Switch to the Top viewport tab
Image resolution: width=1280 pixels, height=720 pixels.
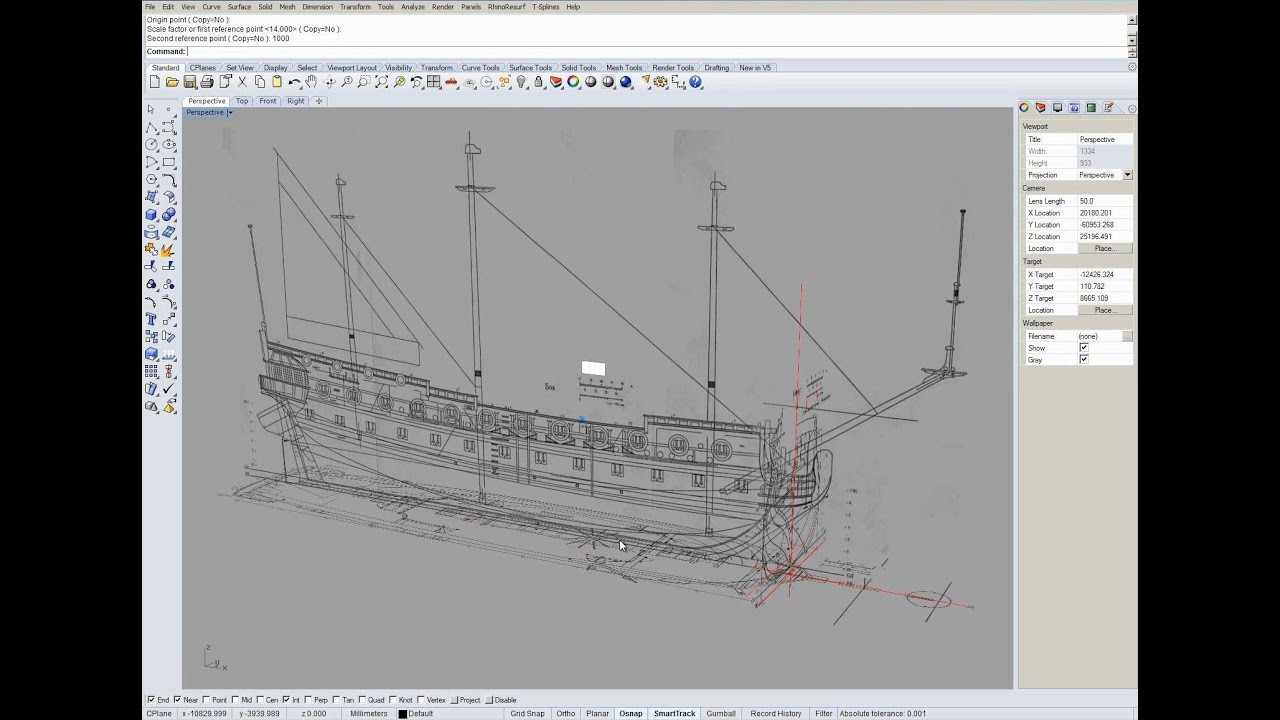point(242,101)
